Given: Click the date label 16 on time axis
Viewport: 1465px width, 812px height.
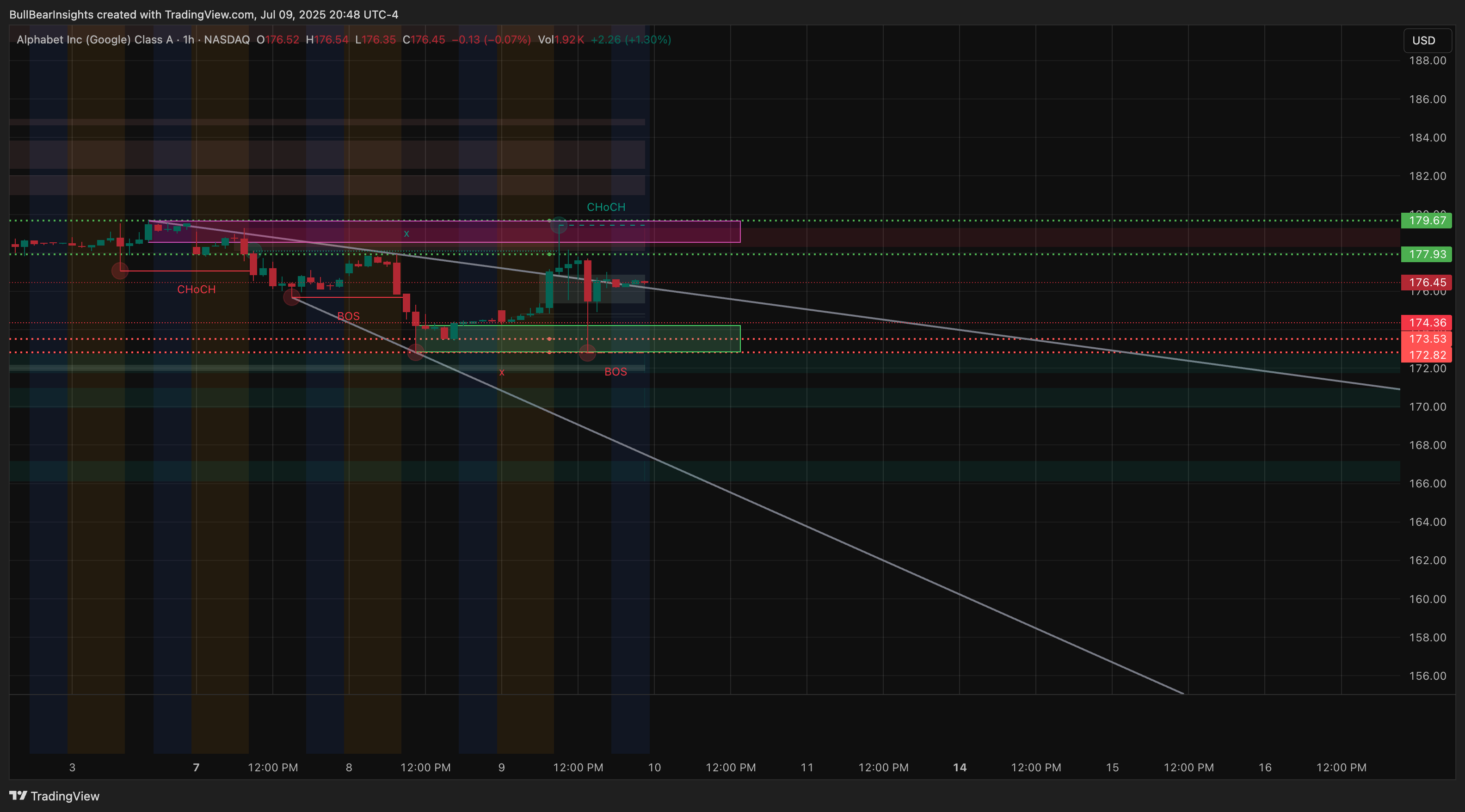Looking at the screenshot, I should pos(1265,768).
